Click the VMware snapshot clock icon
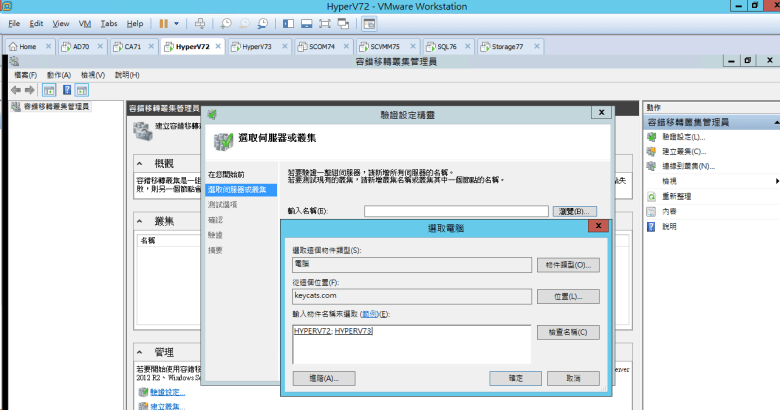 tap(227, 22)
